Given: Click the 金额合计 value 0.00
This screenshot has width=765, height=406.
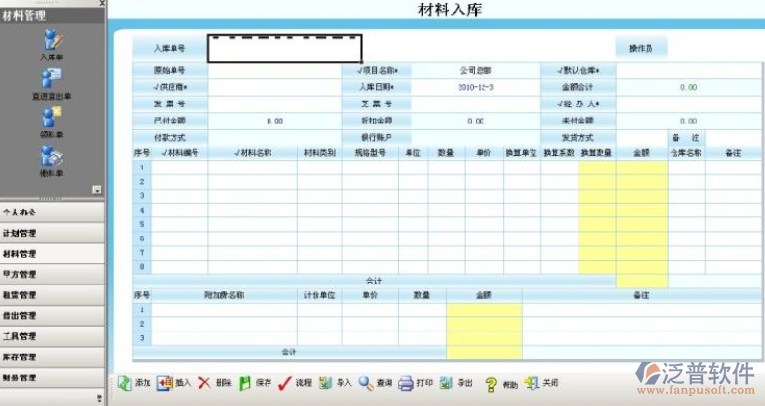Looking at the screenshot, I should tap(688, 87).
